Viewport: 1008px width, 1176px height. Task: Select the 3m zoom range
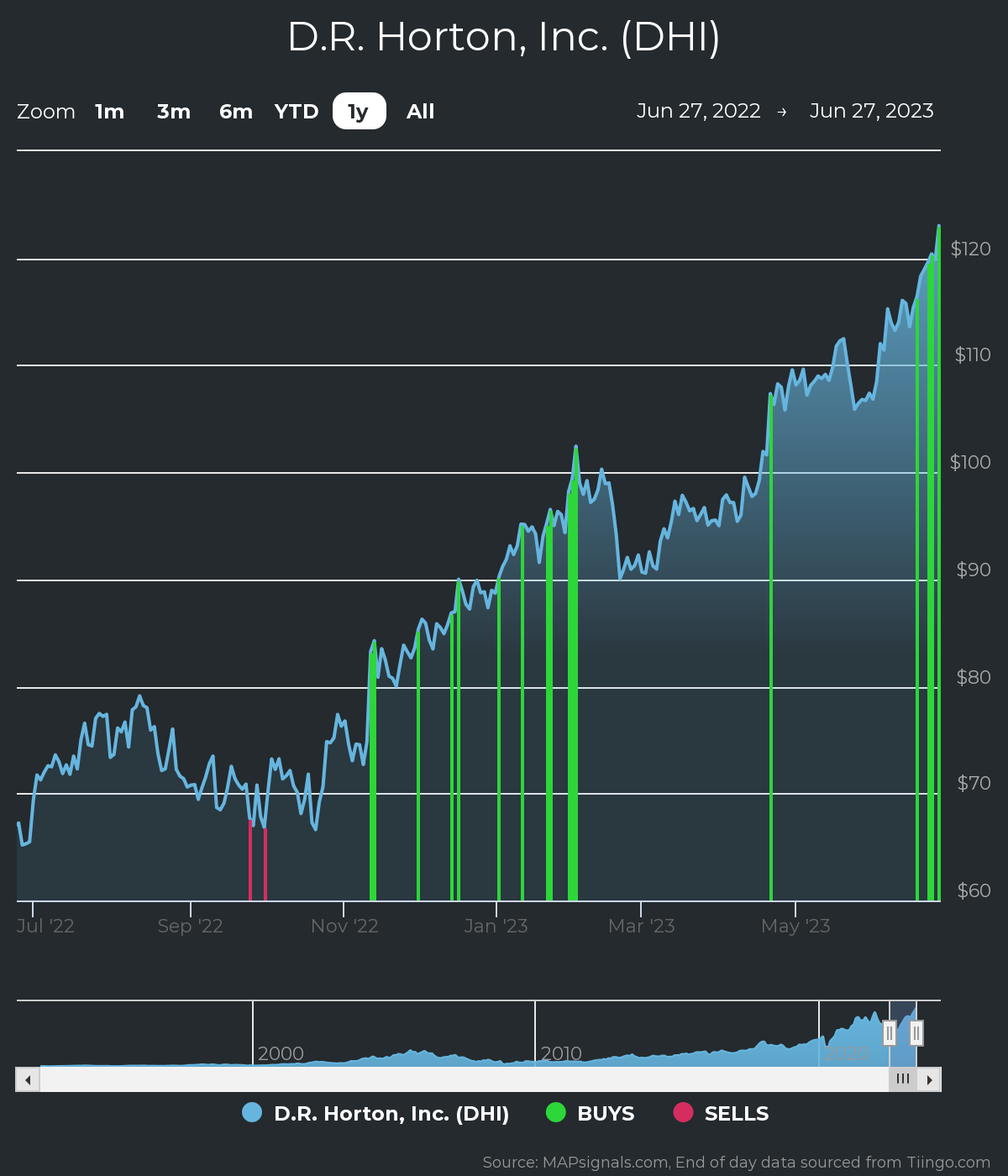pyautogui.click(x=174, y=112)
